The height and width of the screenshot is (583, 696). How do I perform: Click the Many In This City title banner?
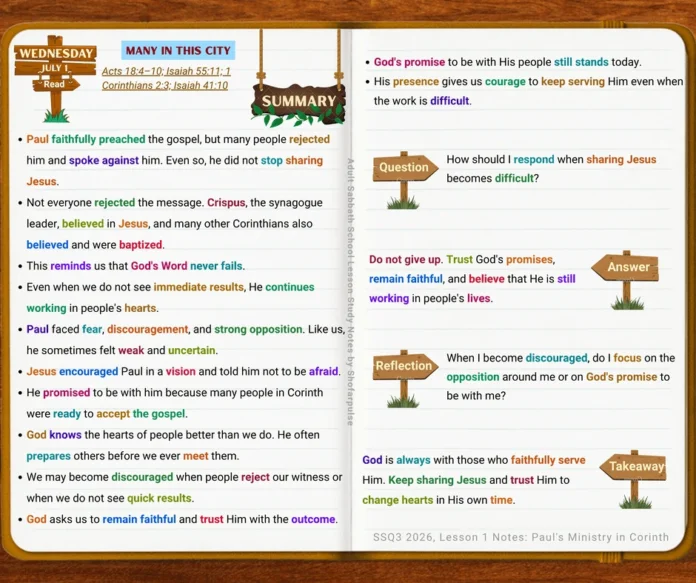coord(178,50)
